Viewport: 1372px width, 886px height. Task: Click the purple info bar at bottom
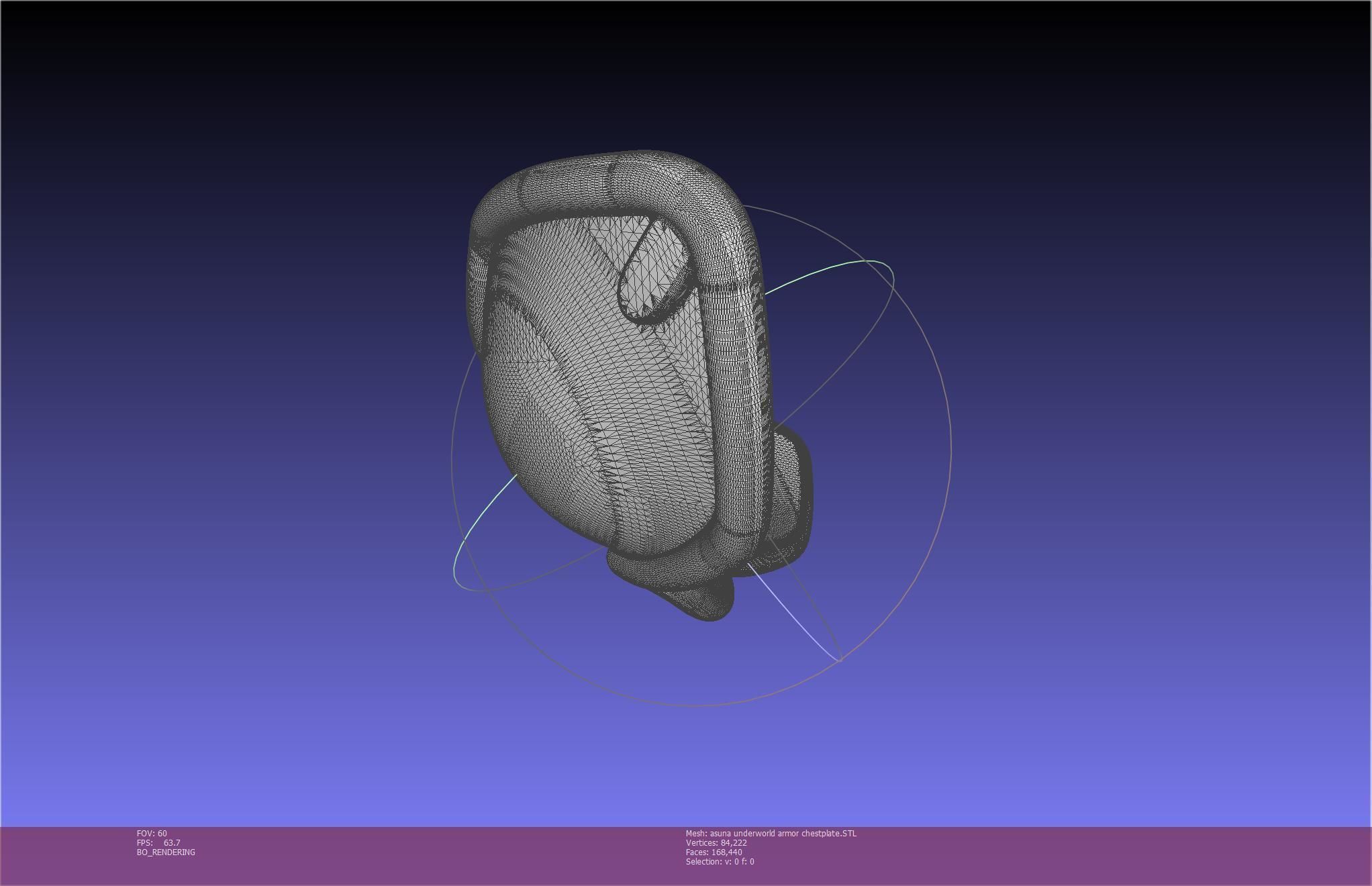[x=1074, y=856]
